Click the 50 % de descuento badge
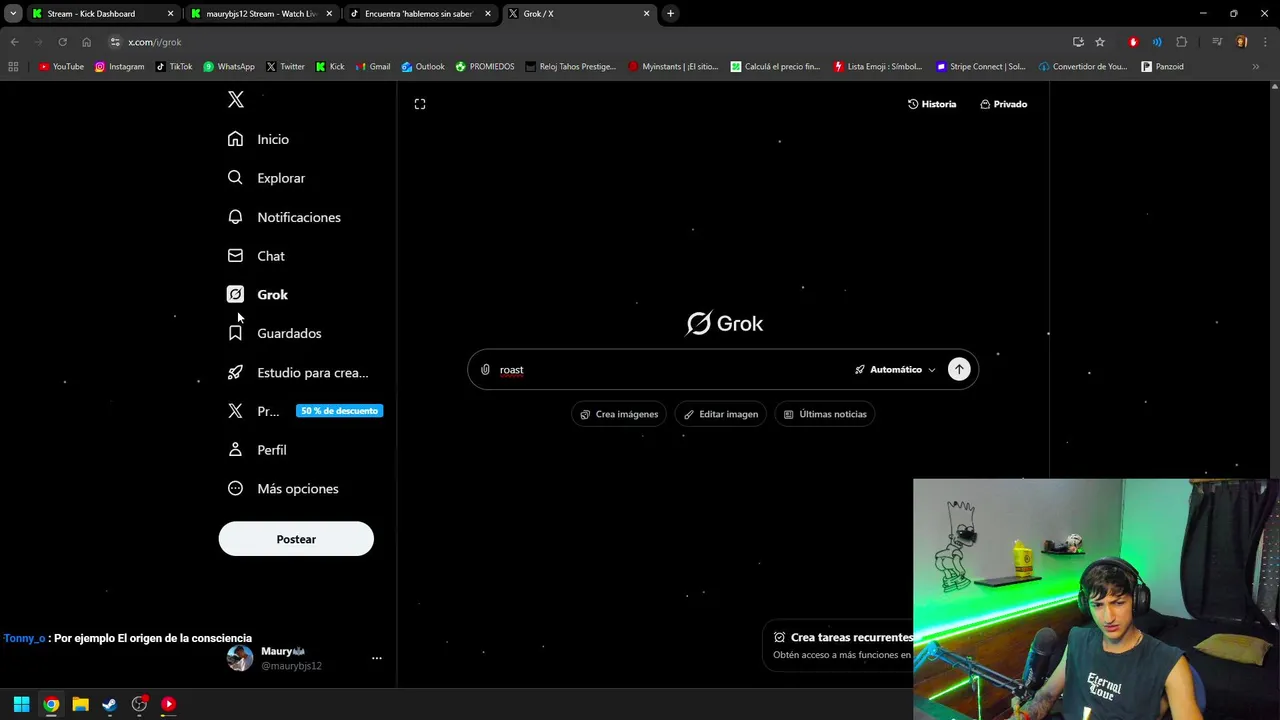The image size is (1280, 720). coord(339,411)
